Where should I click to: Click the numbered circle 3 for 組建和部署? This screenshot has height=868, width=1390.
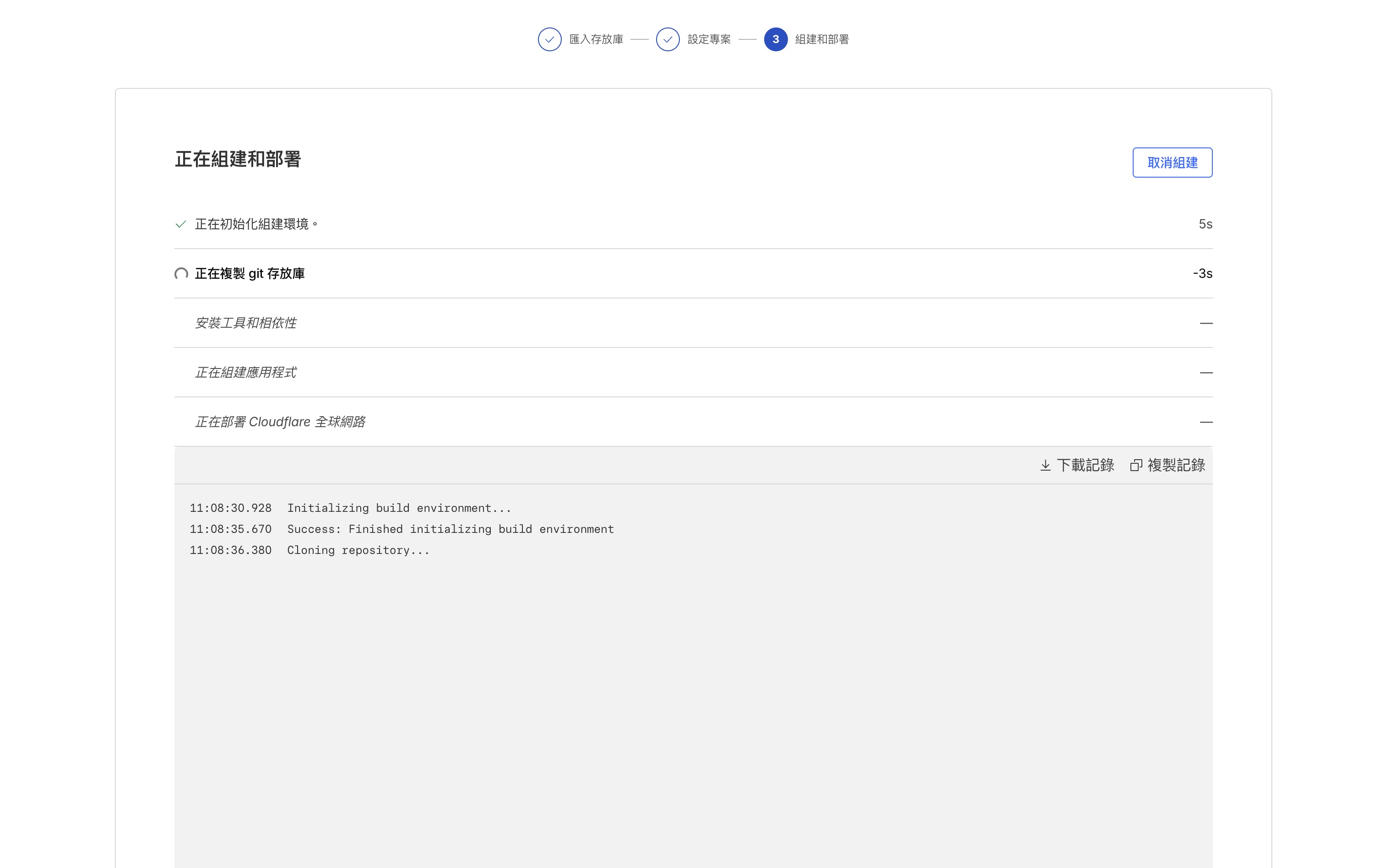[x=776, y=39]
